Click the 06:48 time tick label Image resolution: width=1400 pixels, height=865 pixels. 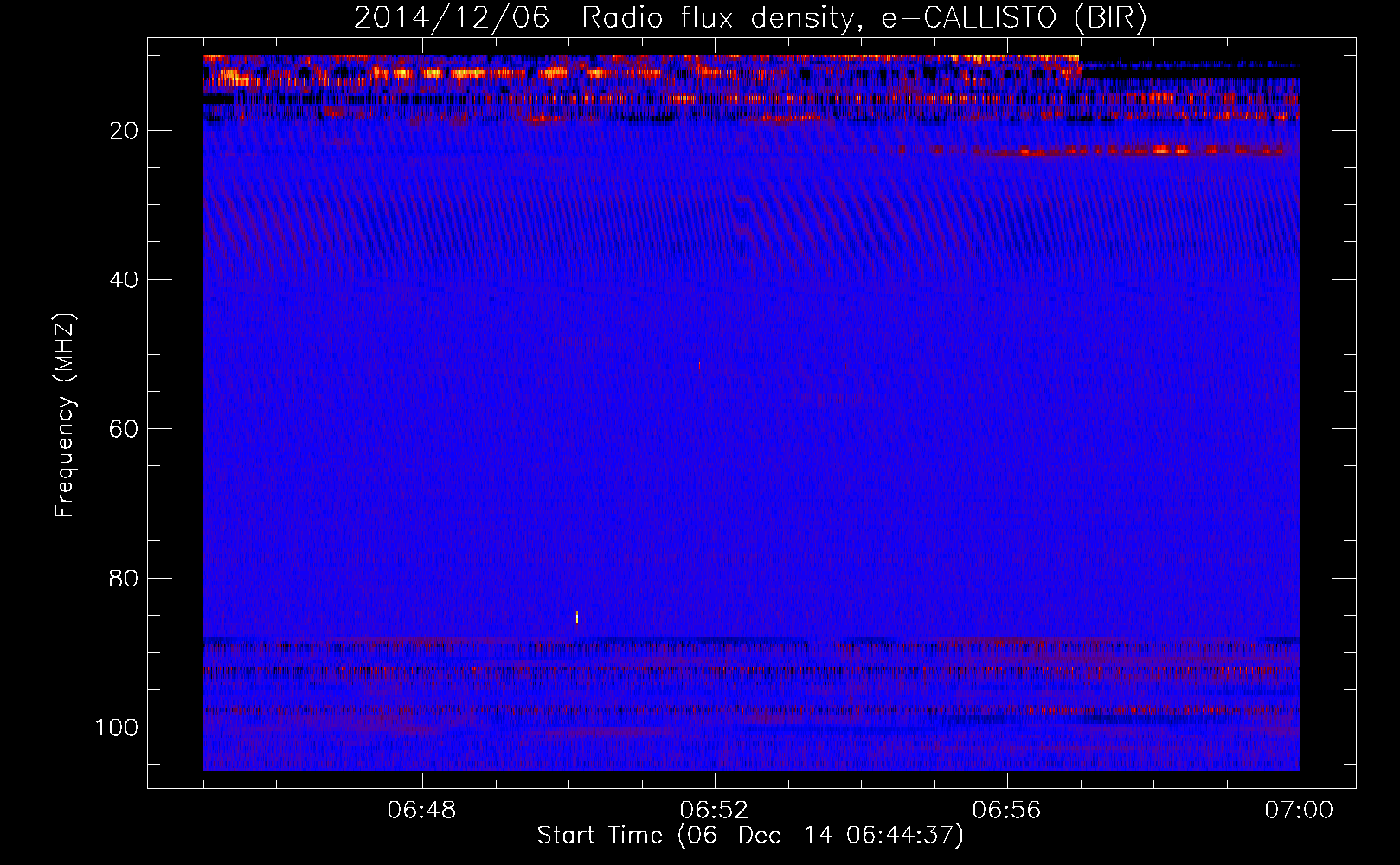422,811
